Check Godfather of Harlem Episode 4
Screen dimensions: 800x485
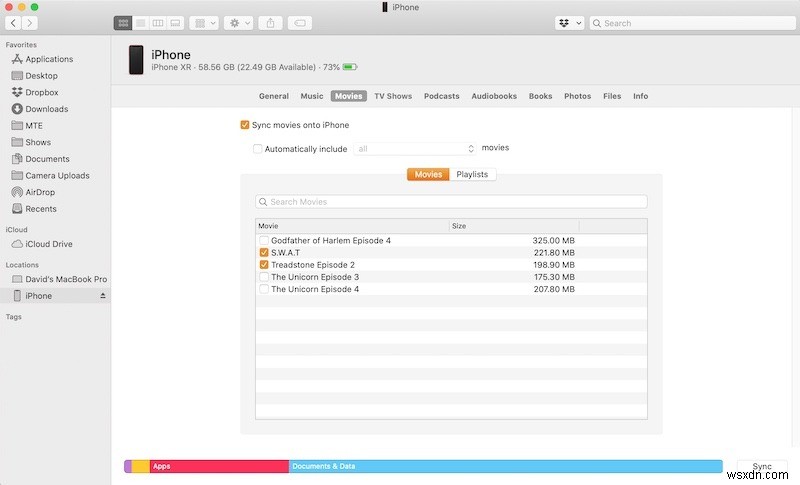click(264, 240)
